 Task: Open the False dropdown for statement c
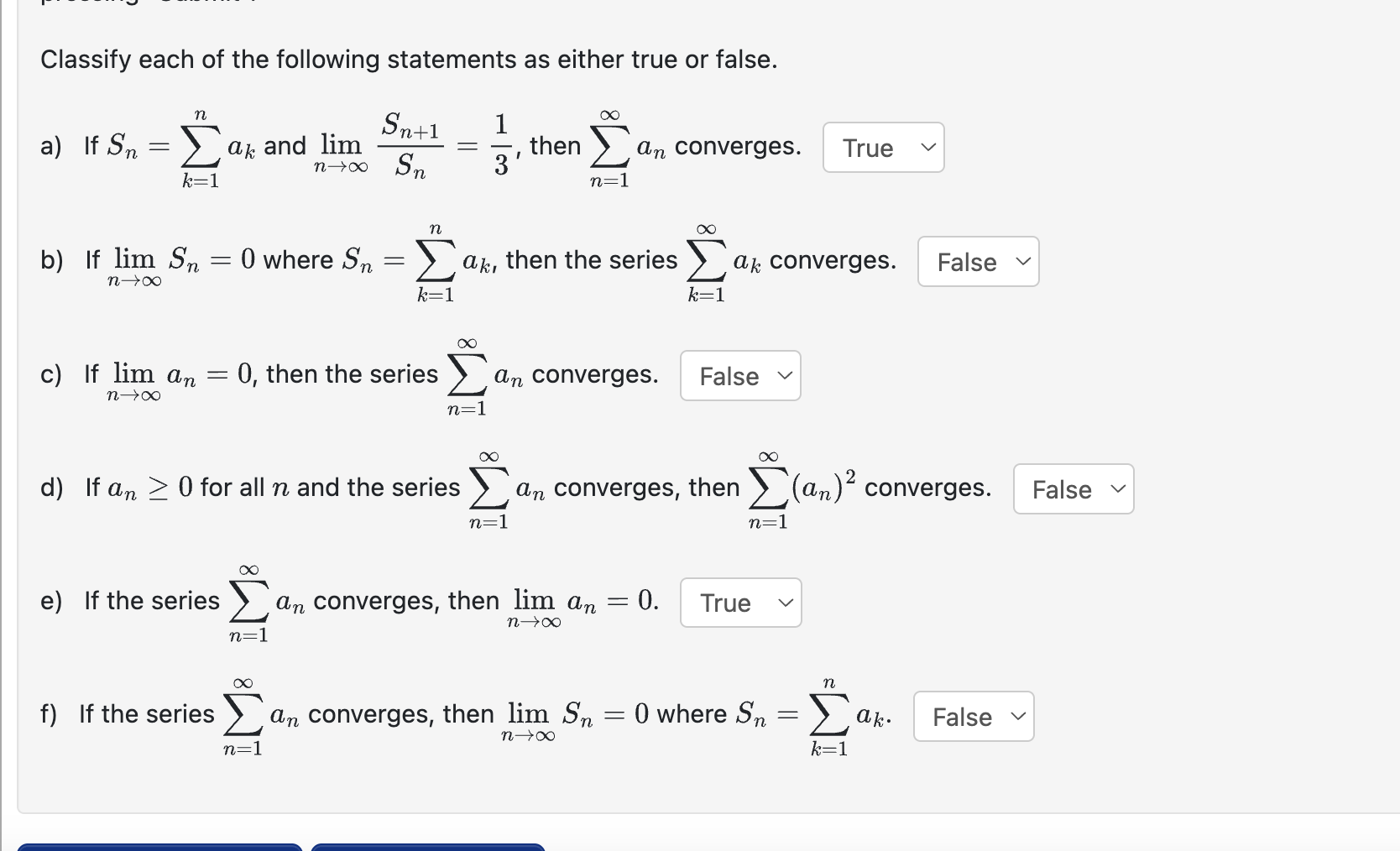(x=739, y=376)
